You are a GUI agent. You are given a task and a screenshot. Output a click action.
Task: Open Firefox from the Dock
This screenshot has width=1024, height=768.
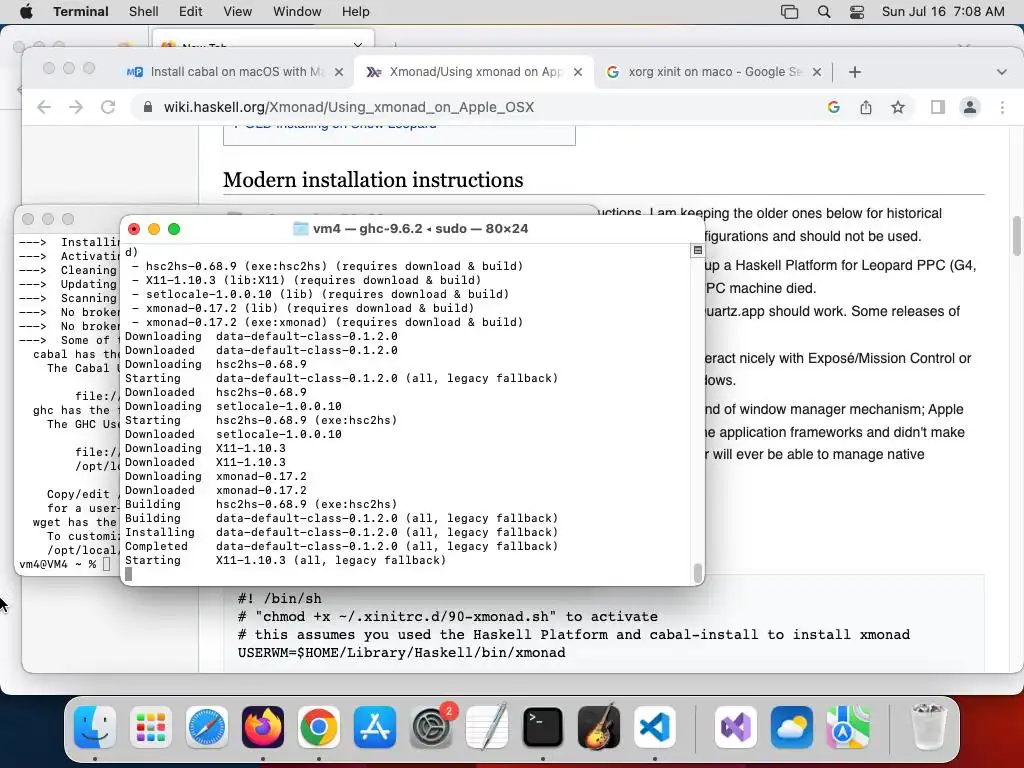(263, 727)
